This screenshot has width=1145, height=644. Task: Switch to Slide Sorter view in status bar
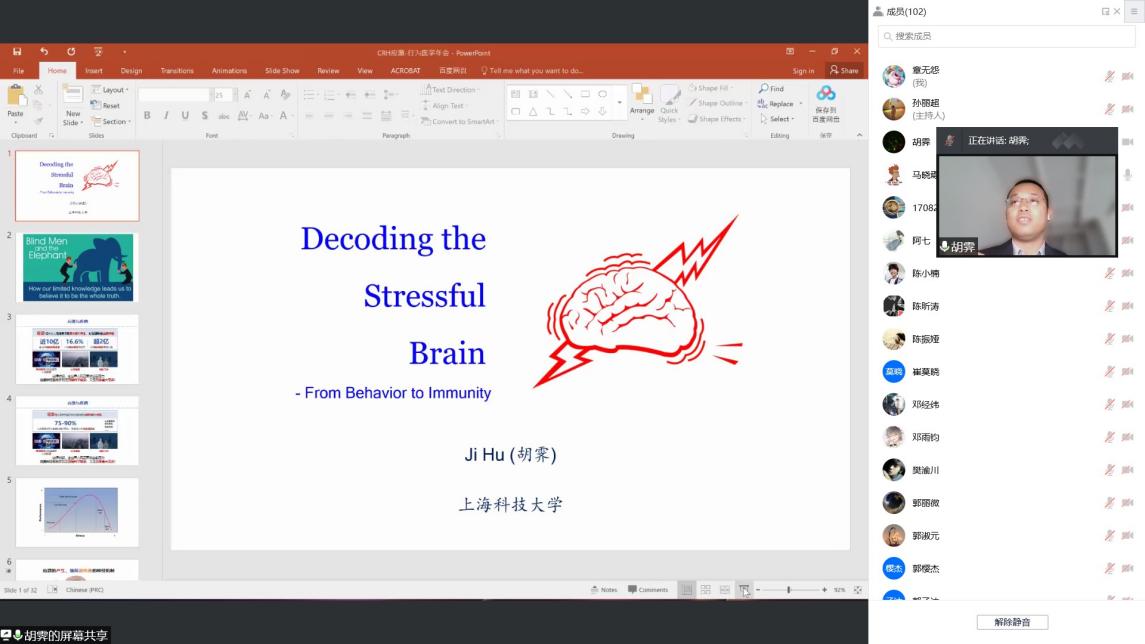pyautogui.click(x=705, y=590)
